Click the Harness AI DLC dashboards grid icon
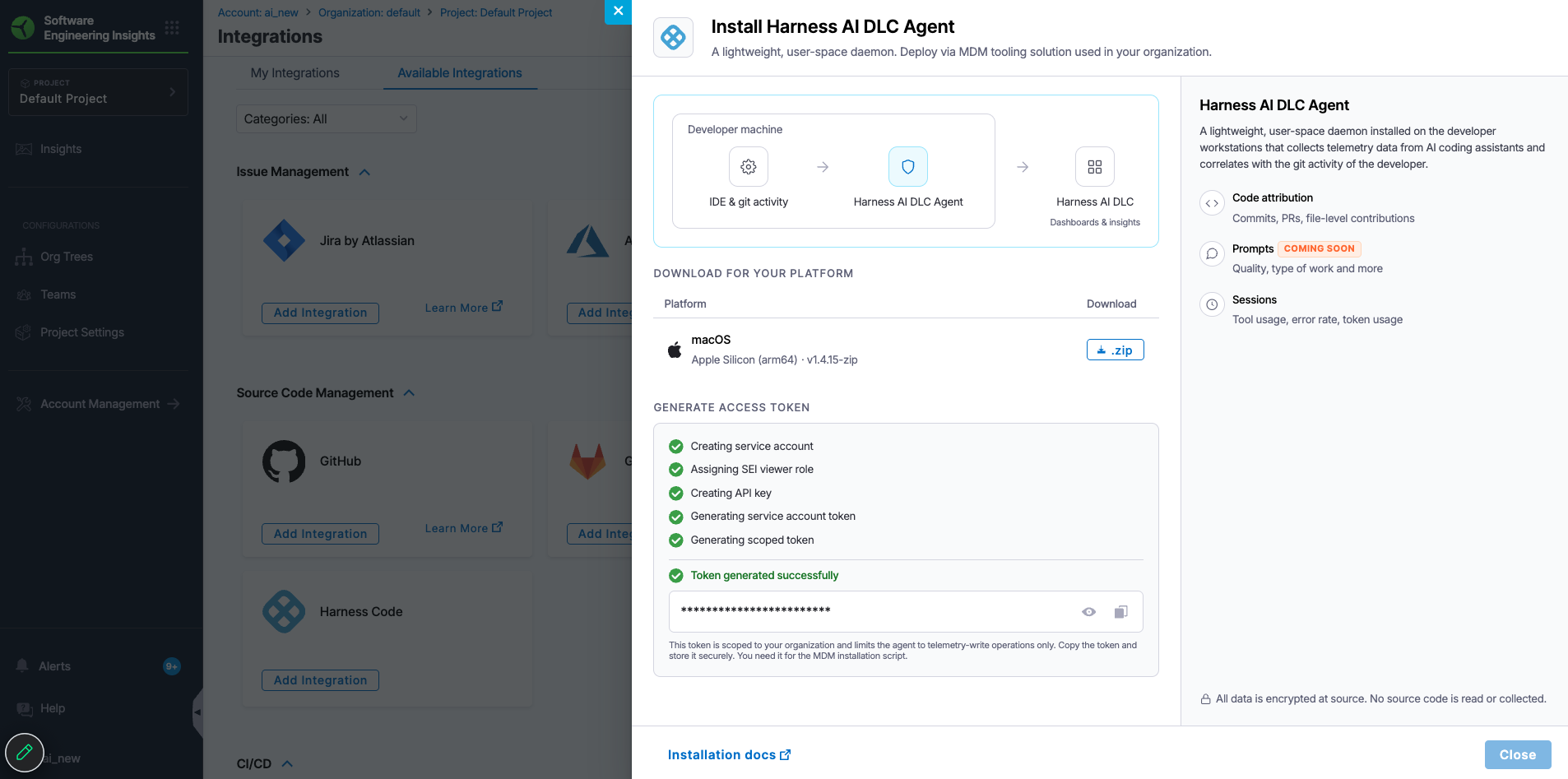The height and width of the screenshot is (779, 1568). coord(1094,167)
